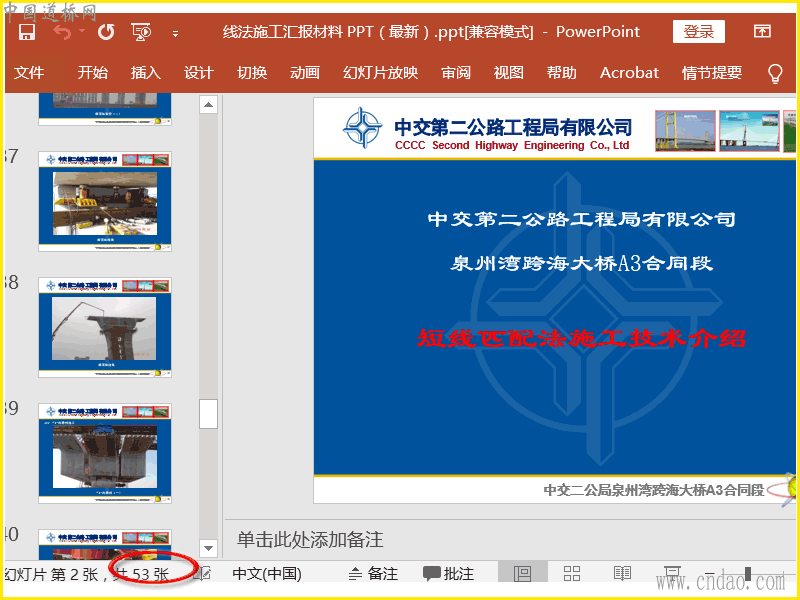The width and height of the screenshot is (800, 600).
Task: Click footer text 中交二公局泉州湾跨海大桥A3合同段
Action: [654, 490]
